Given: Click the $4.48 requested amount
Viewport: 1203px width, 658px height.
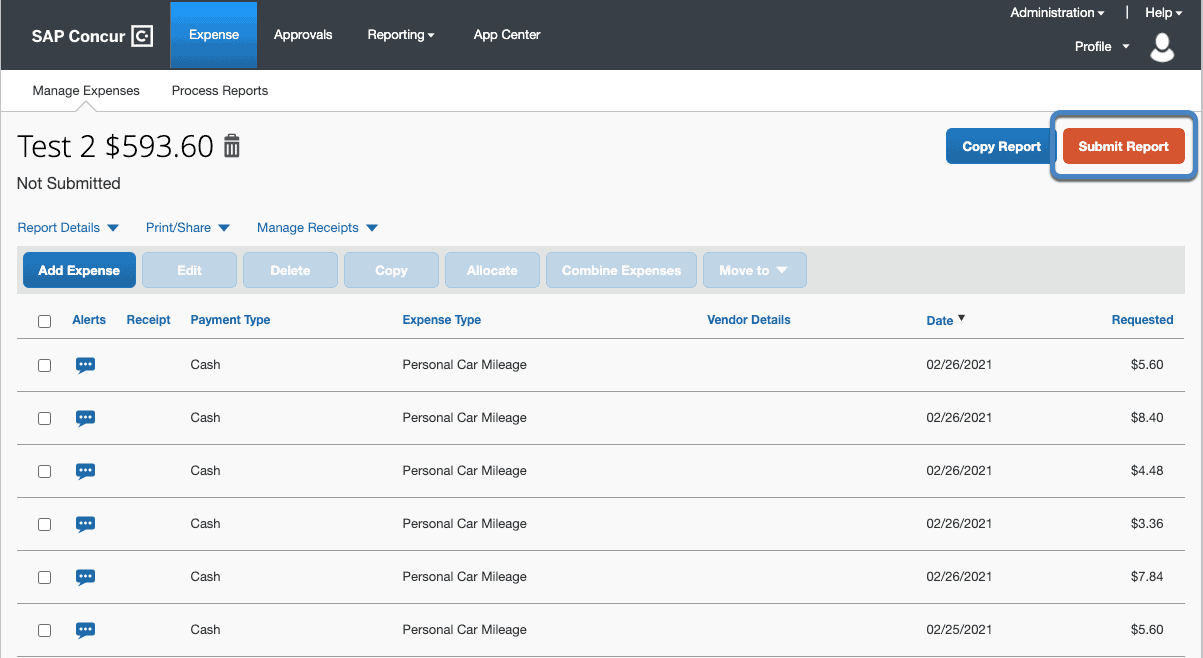Looking at the screenshot, I should pos(1147,471).
